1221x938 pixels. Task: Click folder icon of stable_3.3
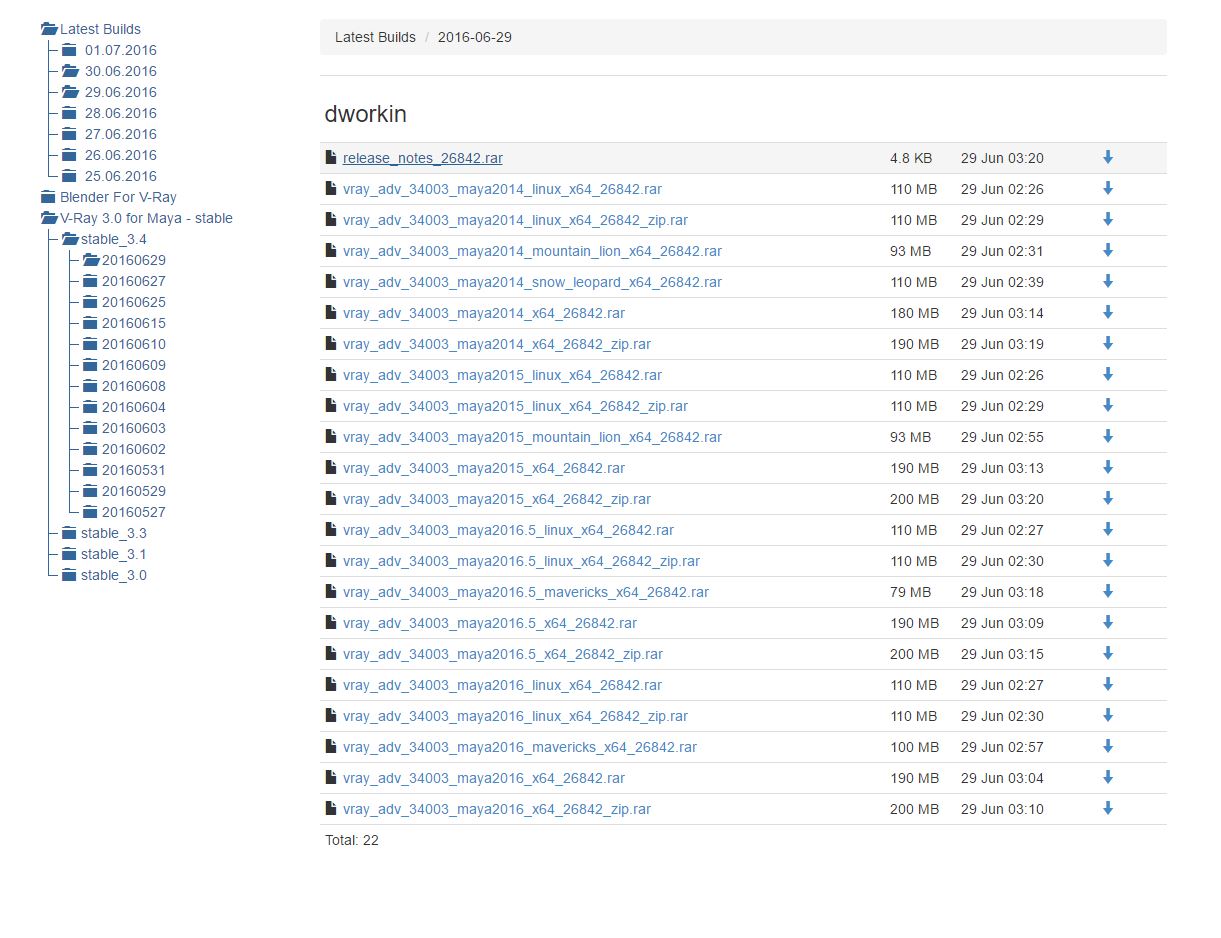pyautogui.click(x=69, y=533)
